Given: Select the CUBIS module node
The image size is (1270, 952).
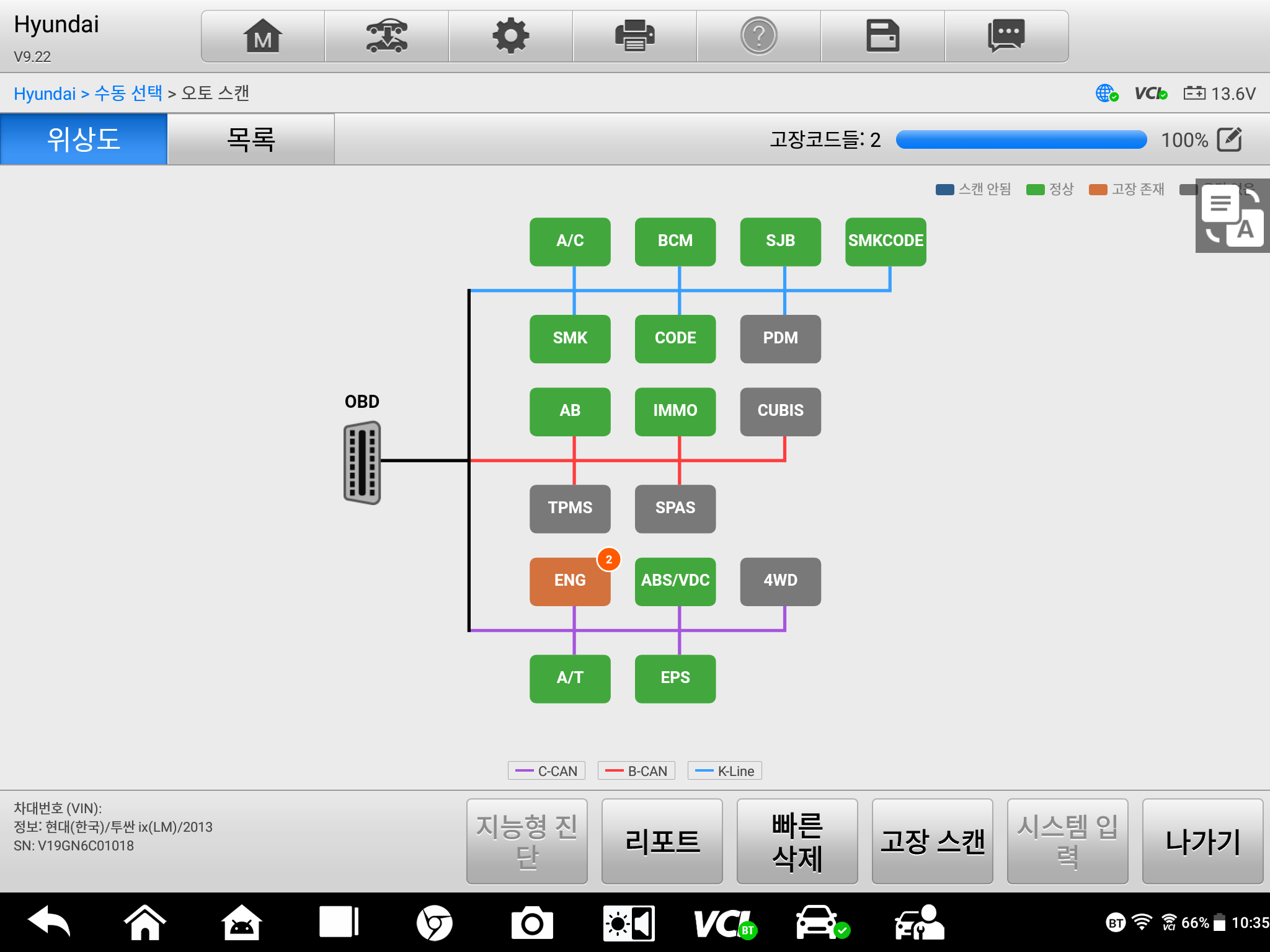Looking at the screenshot, I should [x=781, y=411].
